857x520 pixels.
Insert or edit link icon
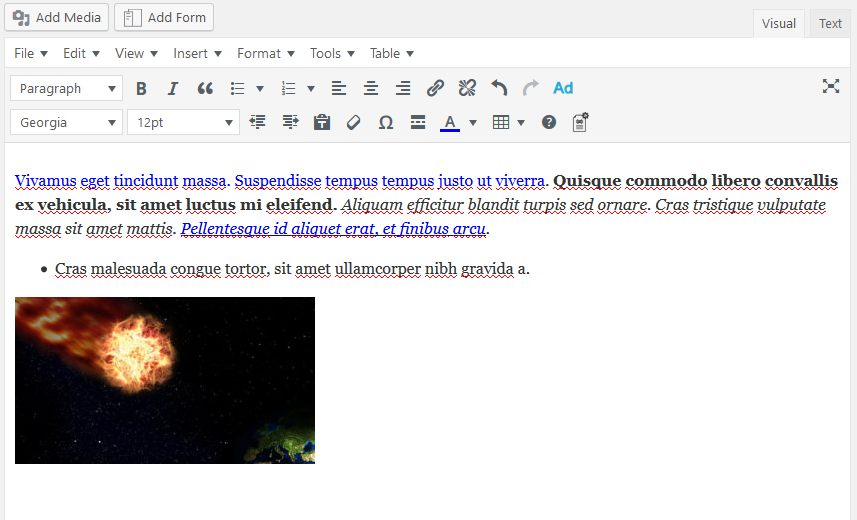coord(435,88)
